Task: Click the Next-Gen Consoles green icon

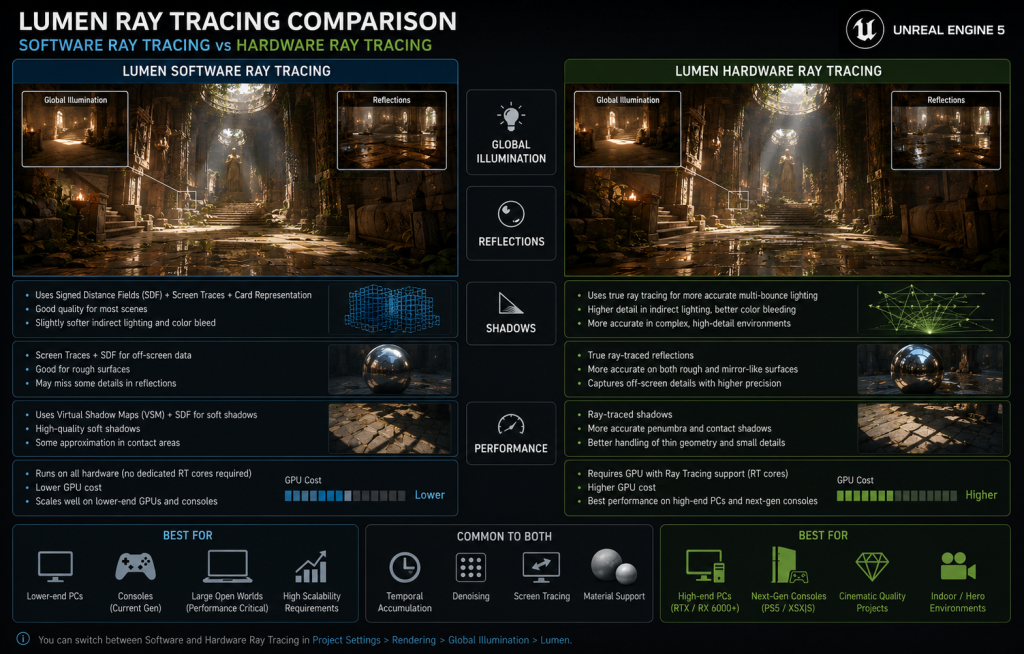Action: [788, 566]
